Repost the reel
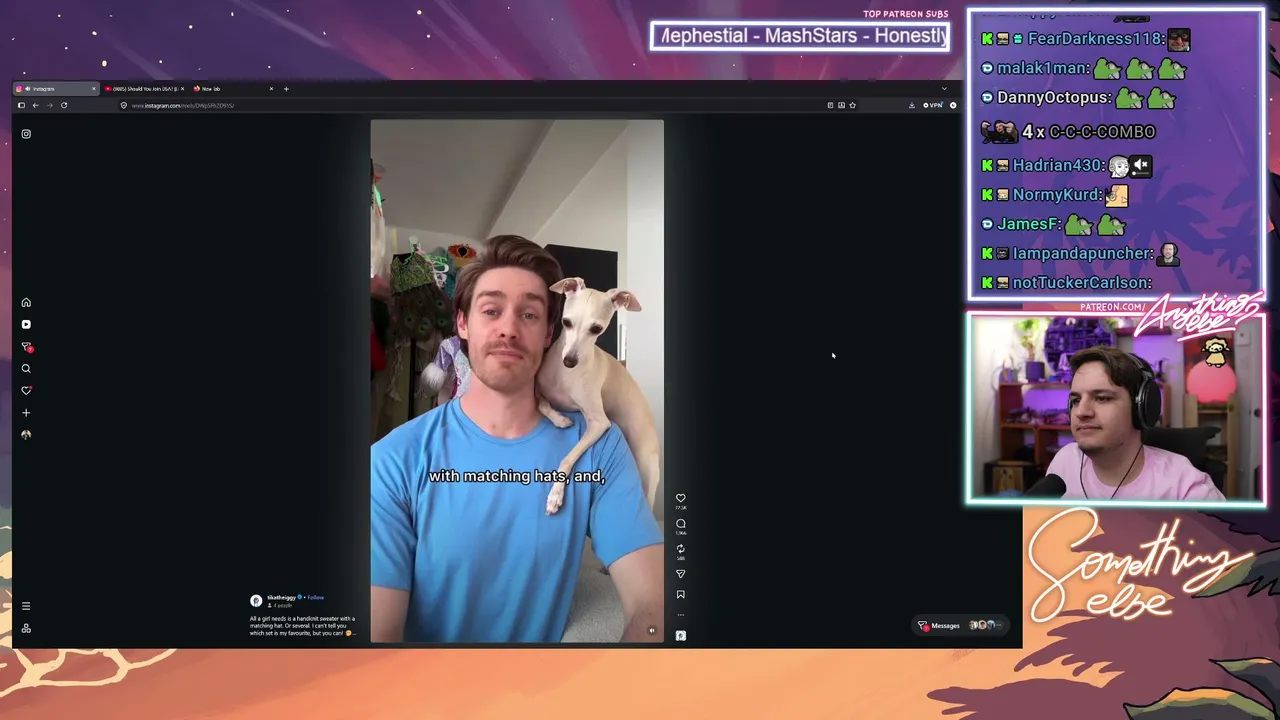 click(681, 549)
